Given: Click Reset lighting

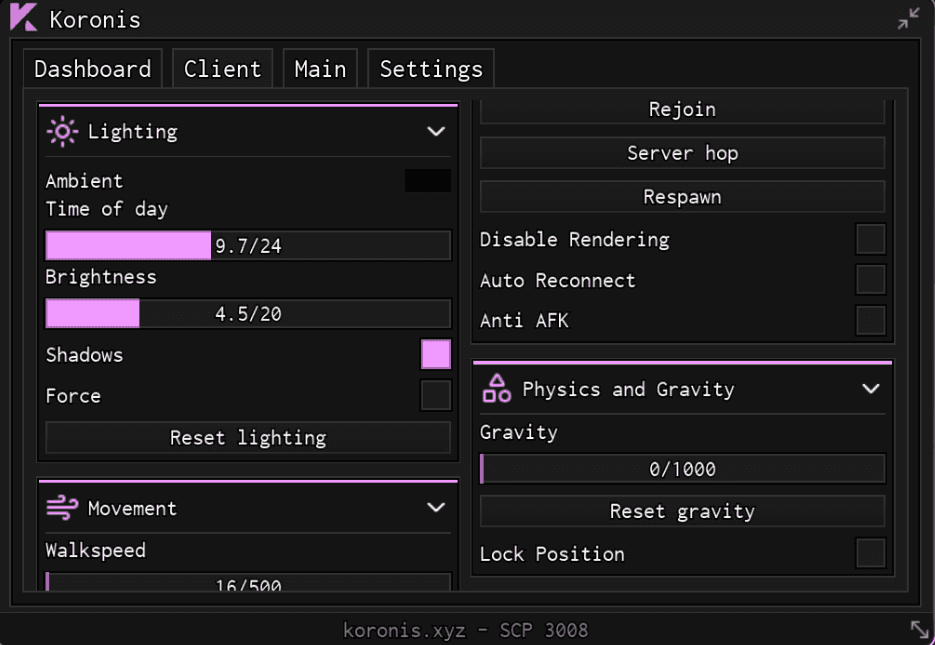Looking at the screenshot, I should (x=247, y=437).
